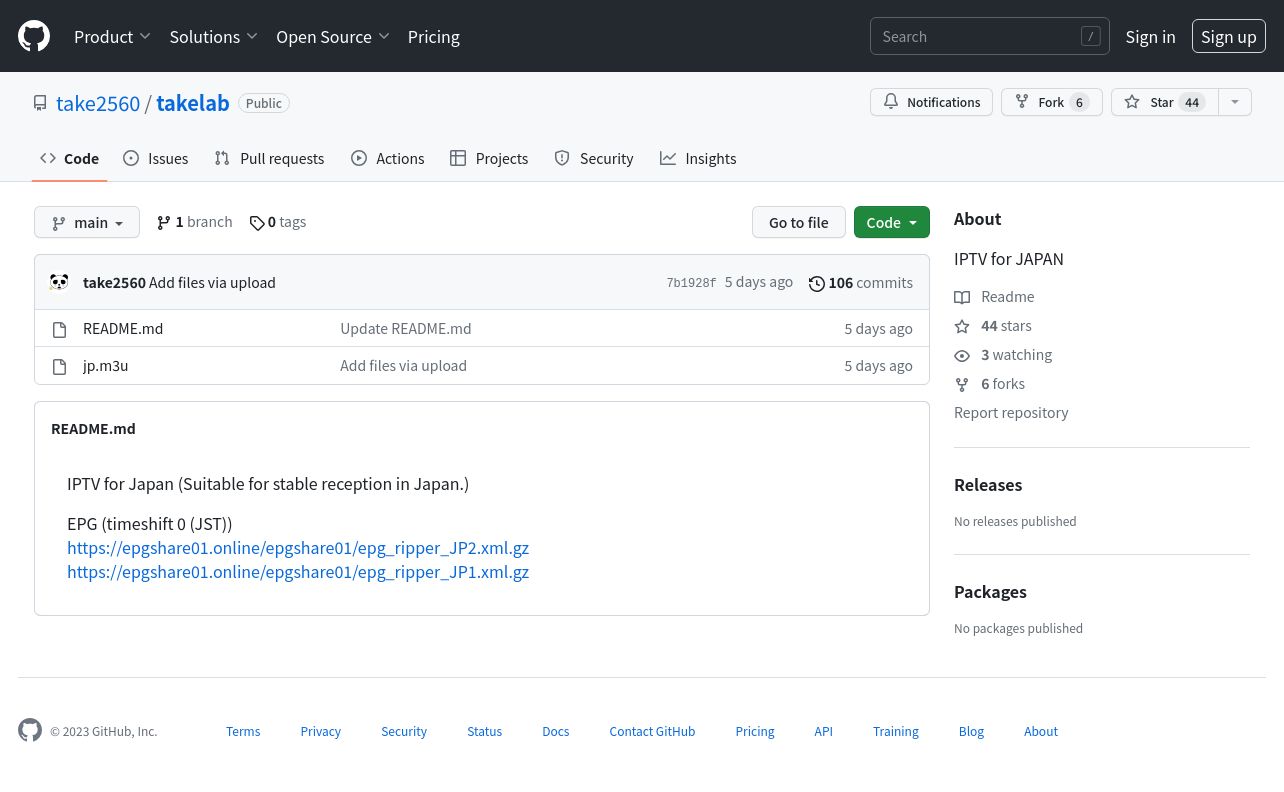View the 6 forks link in sidebar
This screenshot has height=792, width=1284.
(990, 384)
